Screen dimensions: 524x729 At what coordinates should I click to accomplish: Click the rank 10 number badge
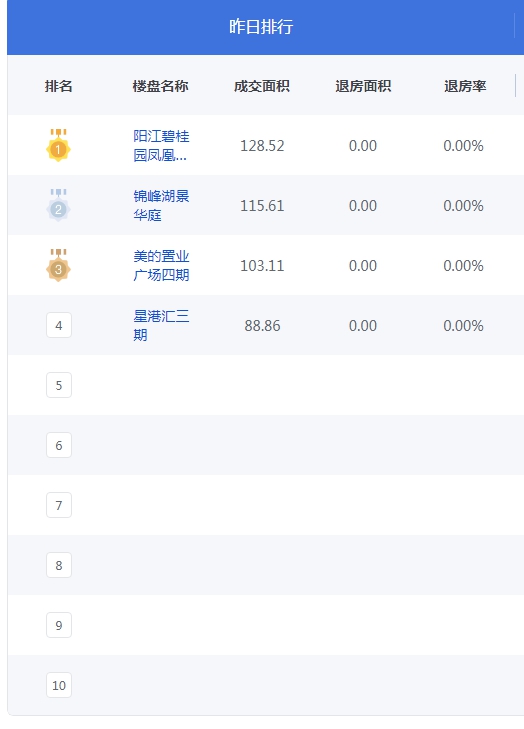(59, 685)
